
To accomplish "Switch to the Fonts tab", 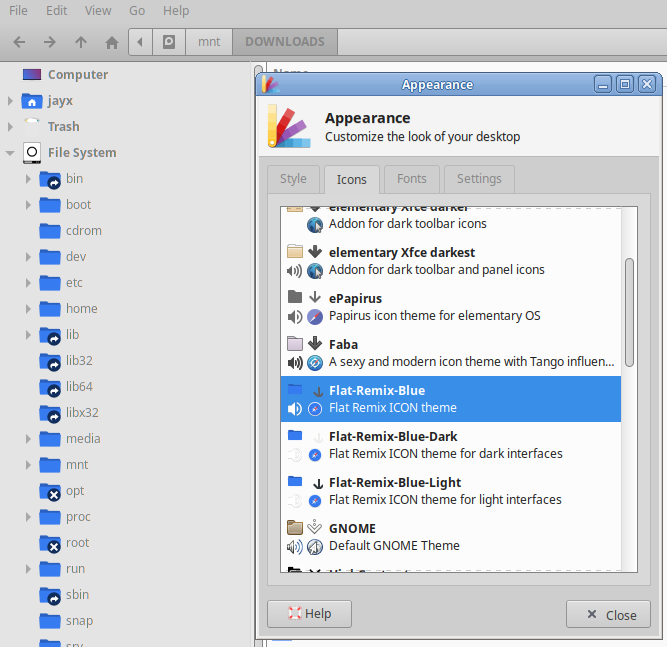I will tap(412, 179).
